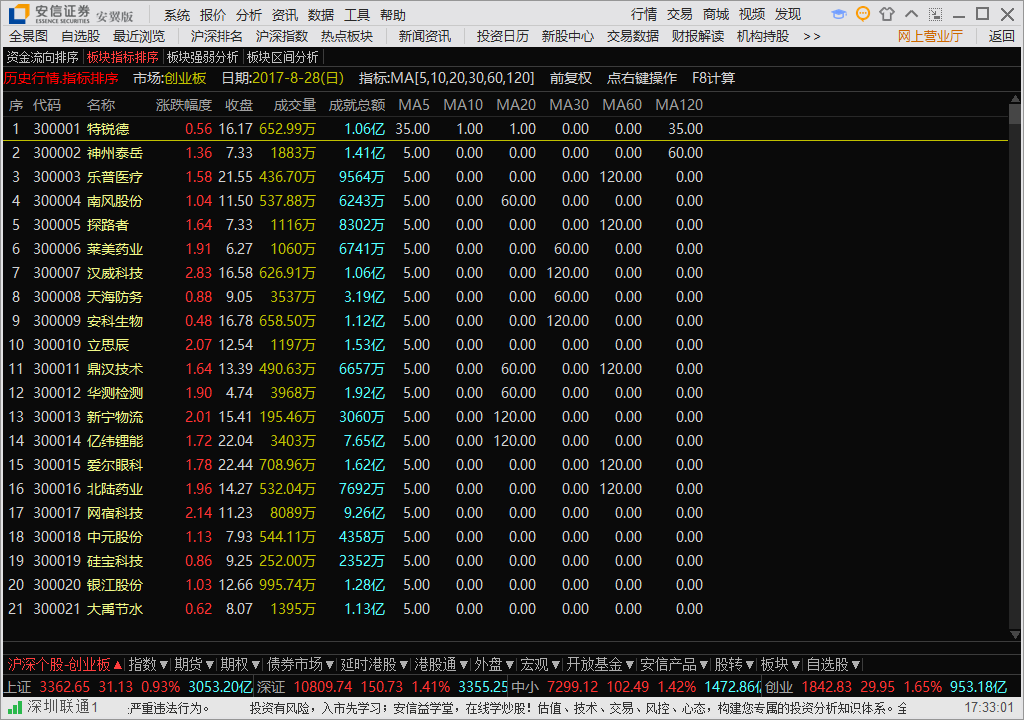
Task: Open the 板块 dropdown in bottom bar
Action: (x=780, y=664)
